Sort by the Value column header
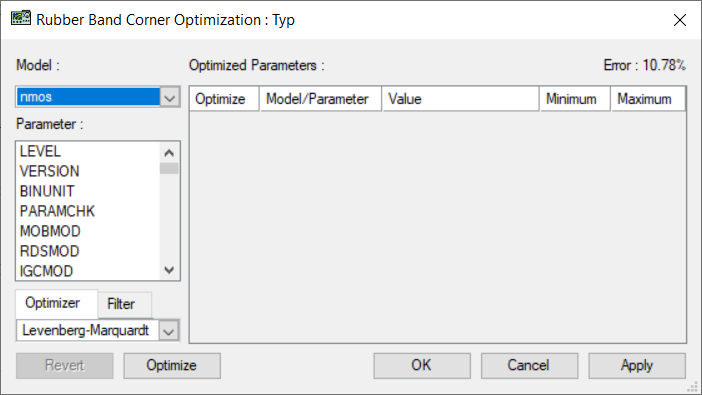702x395 pixels. 460,99
